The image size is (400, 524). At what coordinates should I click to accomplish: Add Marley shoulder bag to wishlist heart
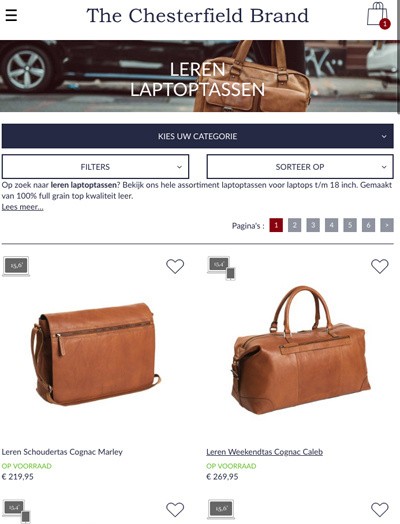[175, 266]
